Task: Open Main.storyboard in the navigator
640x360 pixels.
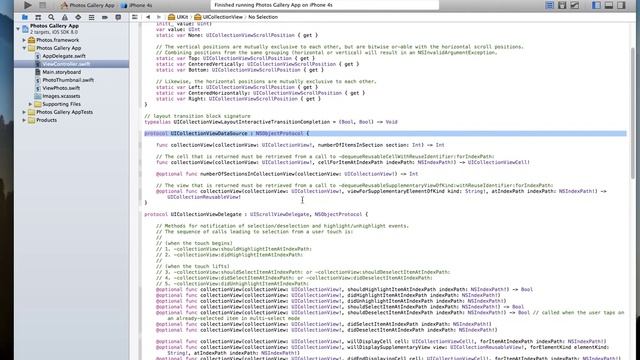Action: coord(62,72)
